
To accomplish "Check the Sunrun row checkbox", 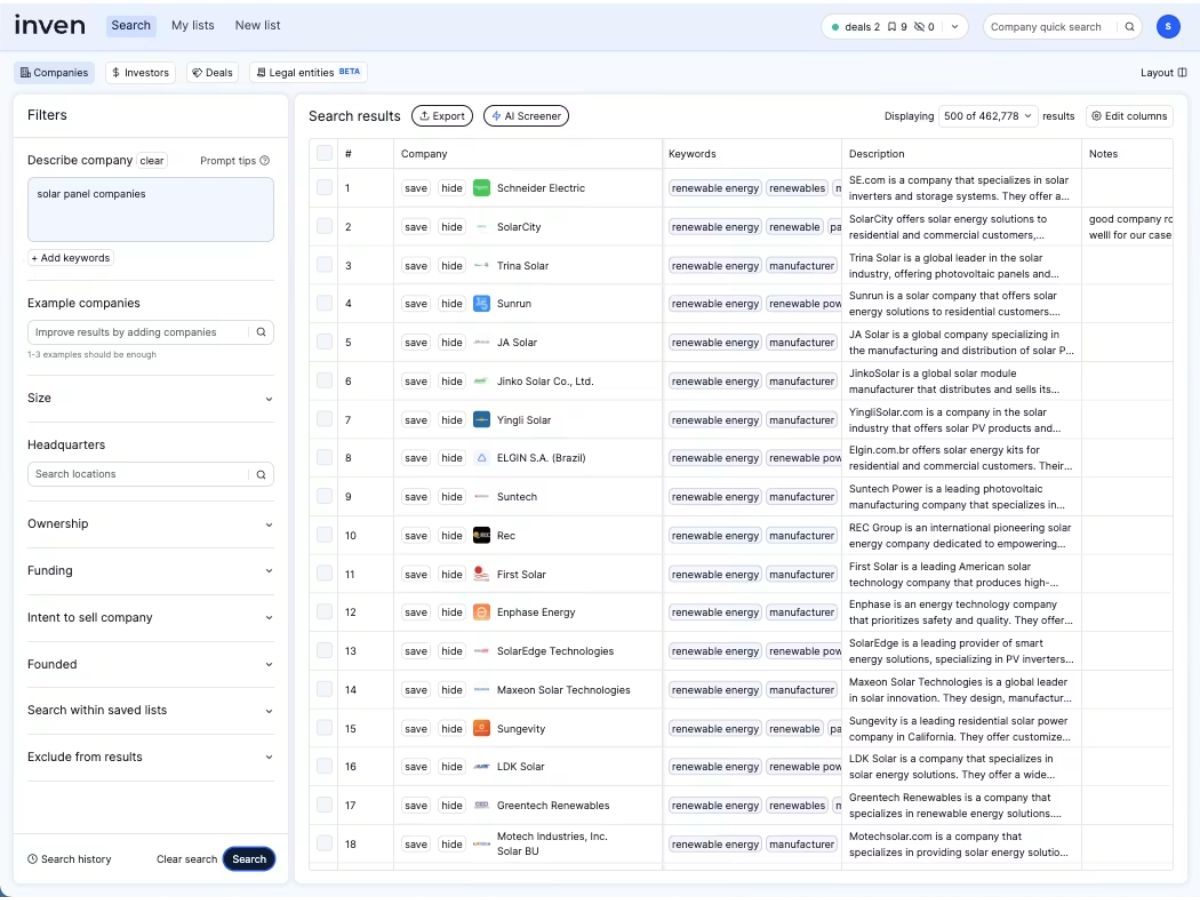I will (x=324, y=303).
